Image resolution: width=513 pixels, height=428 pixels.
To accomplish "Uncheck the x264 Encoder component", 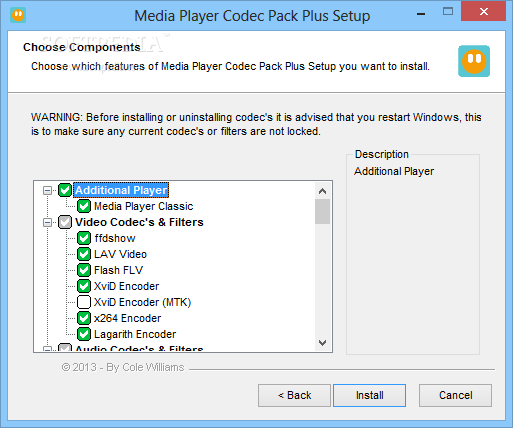I will coord(84,318).
